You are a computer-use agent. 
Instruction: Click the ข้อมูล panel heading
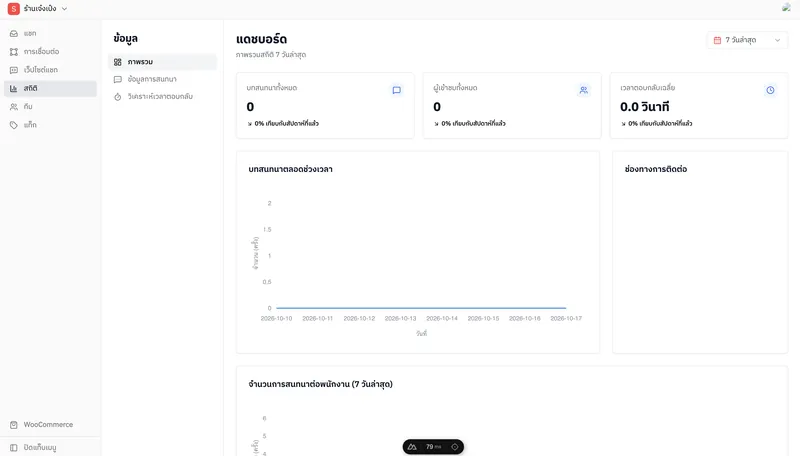point(126,38)
